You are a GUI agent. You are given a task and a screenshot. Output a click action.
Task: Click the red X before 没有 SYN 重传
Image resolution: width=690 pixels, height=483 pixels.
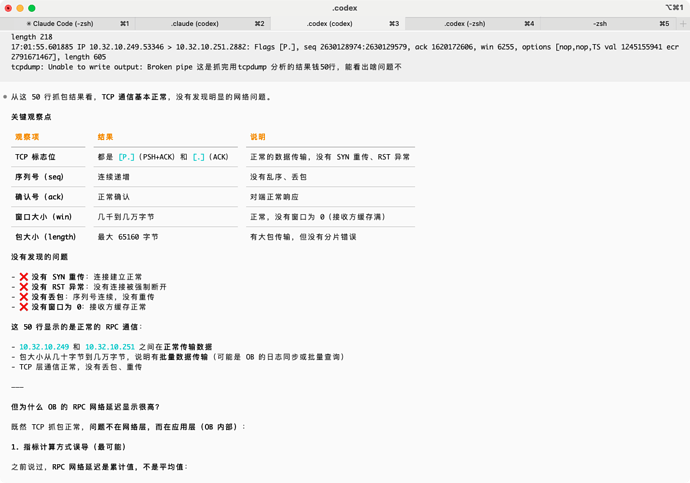[x=24, y=277]
